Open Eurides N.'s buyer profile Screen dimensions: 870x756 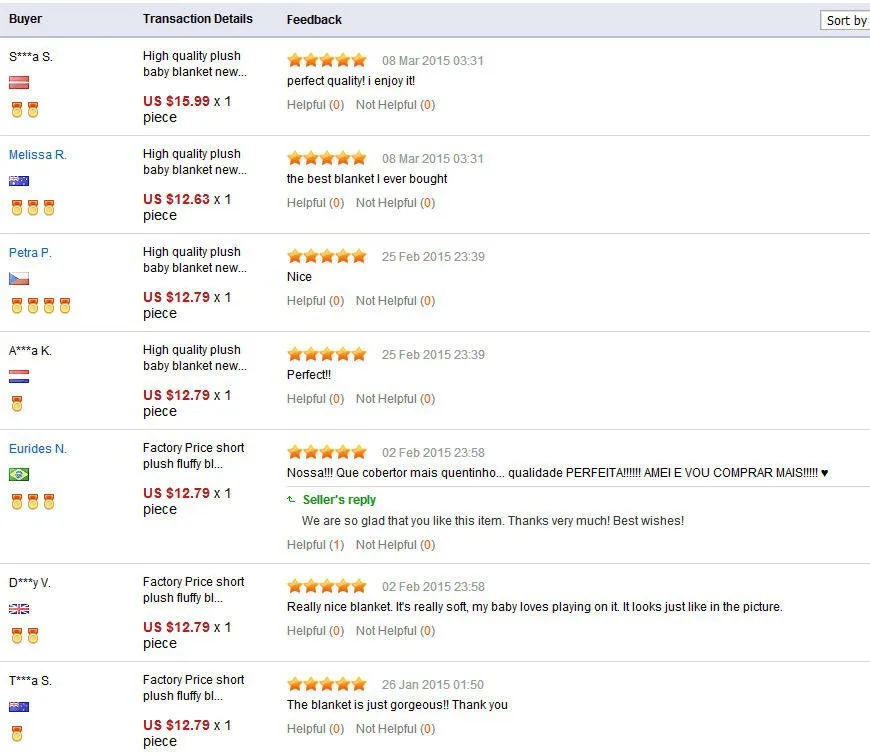[x=38, y=449]
